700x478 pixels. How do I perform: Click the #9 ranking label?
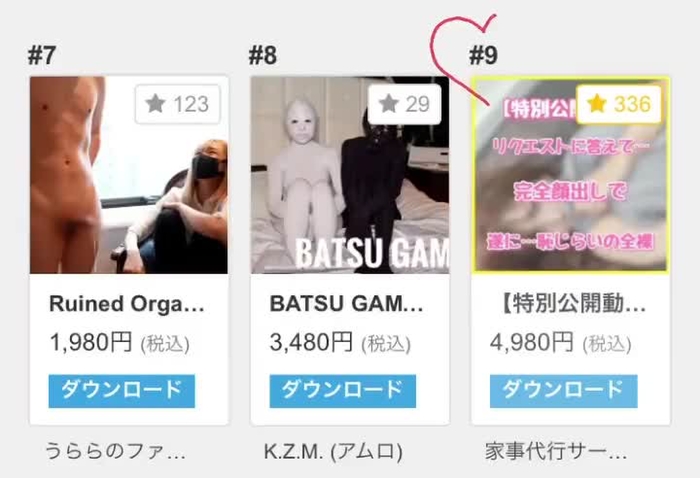483,56
